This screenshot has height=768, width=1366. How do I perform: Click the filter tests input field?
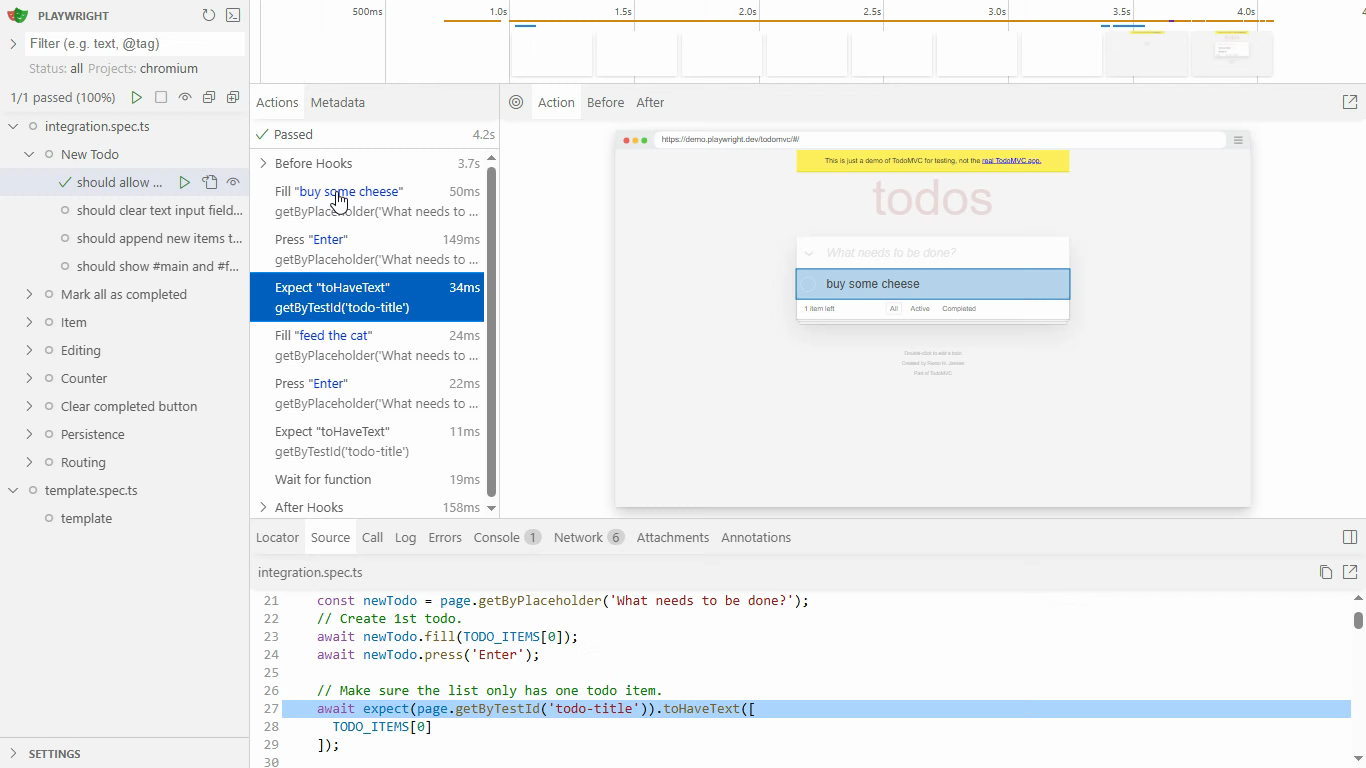click(x=134, y=43)
